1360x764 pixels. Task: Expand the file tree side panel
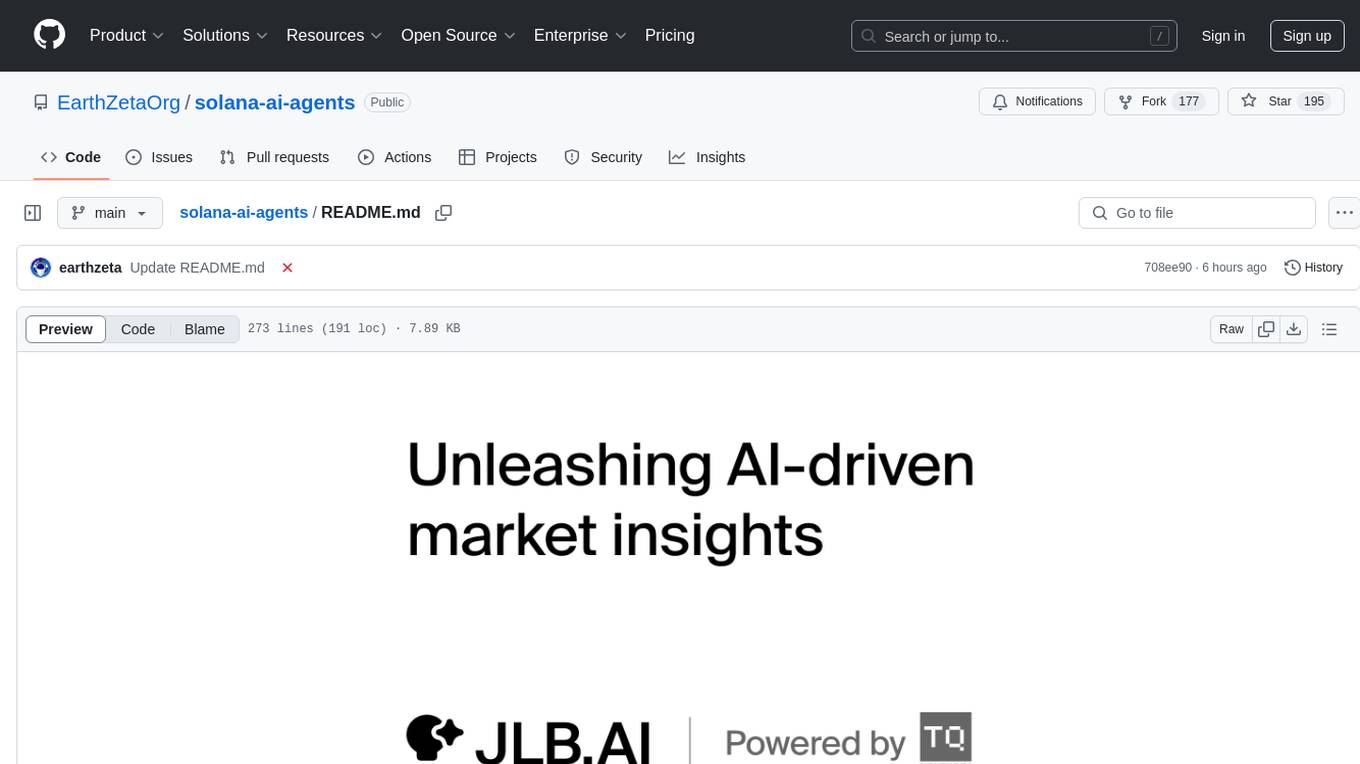click(33, 213)
